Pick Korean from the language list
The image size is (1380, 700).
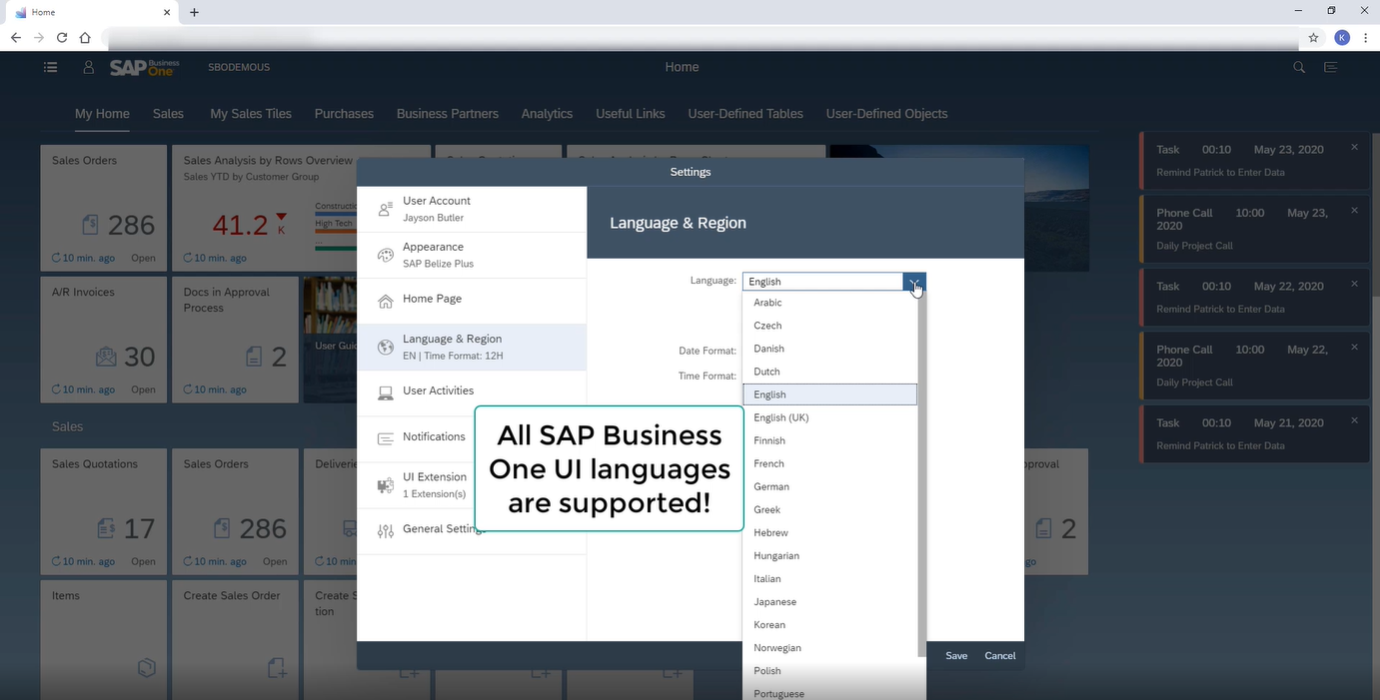click(830, 624)
